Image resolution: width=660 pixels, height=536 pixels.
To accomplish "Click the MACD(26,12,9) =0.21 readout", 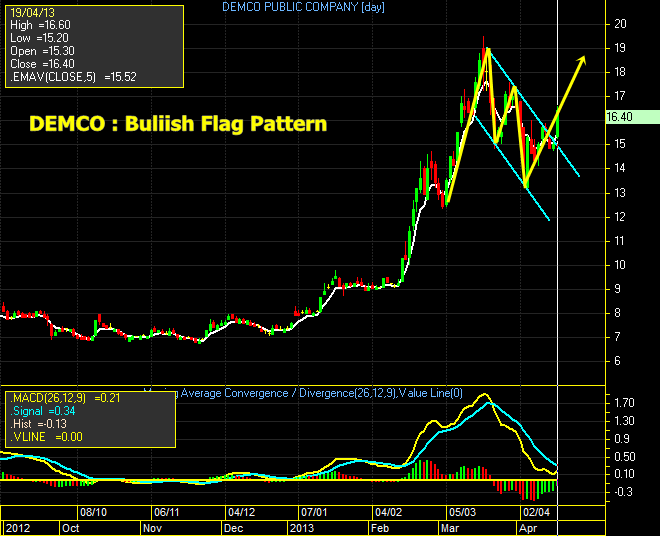I will tap(65, 398).
